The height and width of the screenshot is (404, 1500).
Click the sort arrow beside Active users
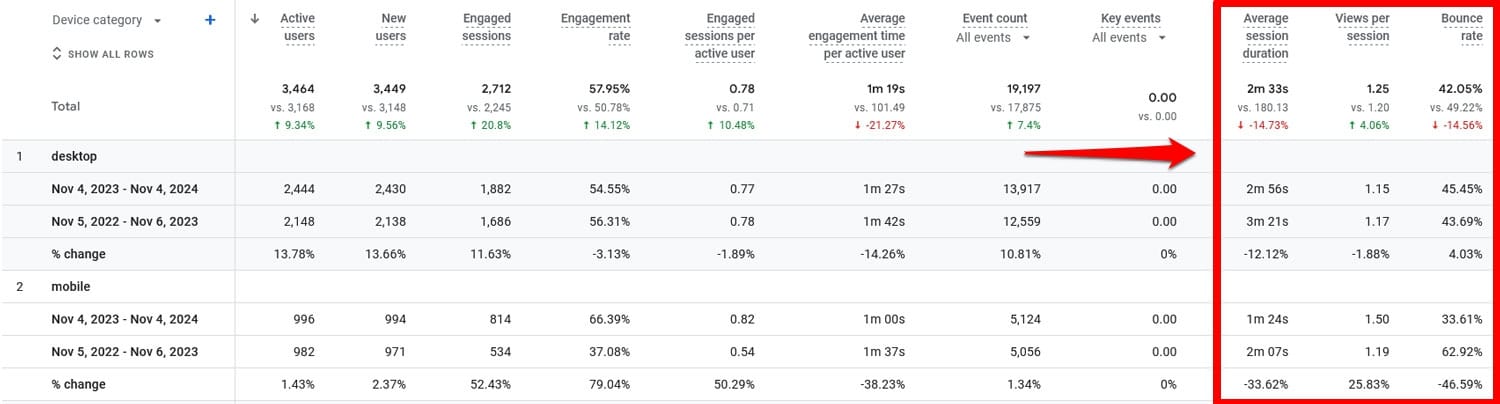(x=255, y=18)
